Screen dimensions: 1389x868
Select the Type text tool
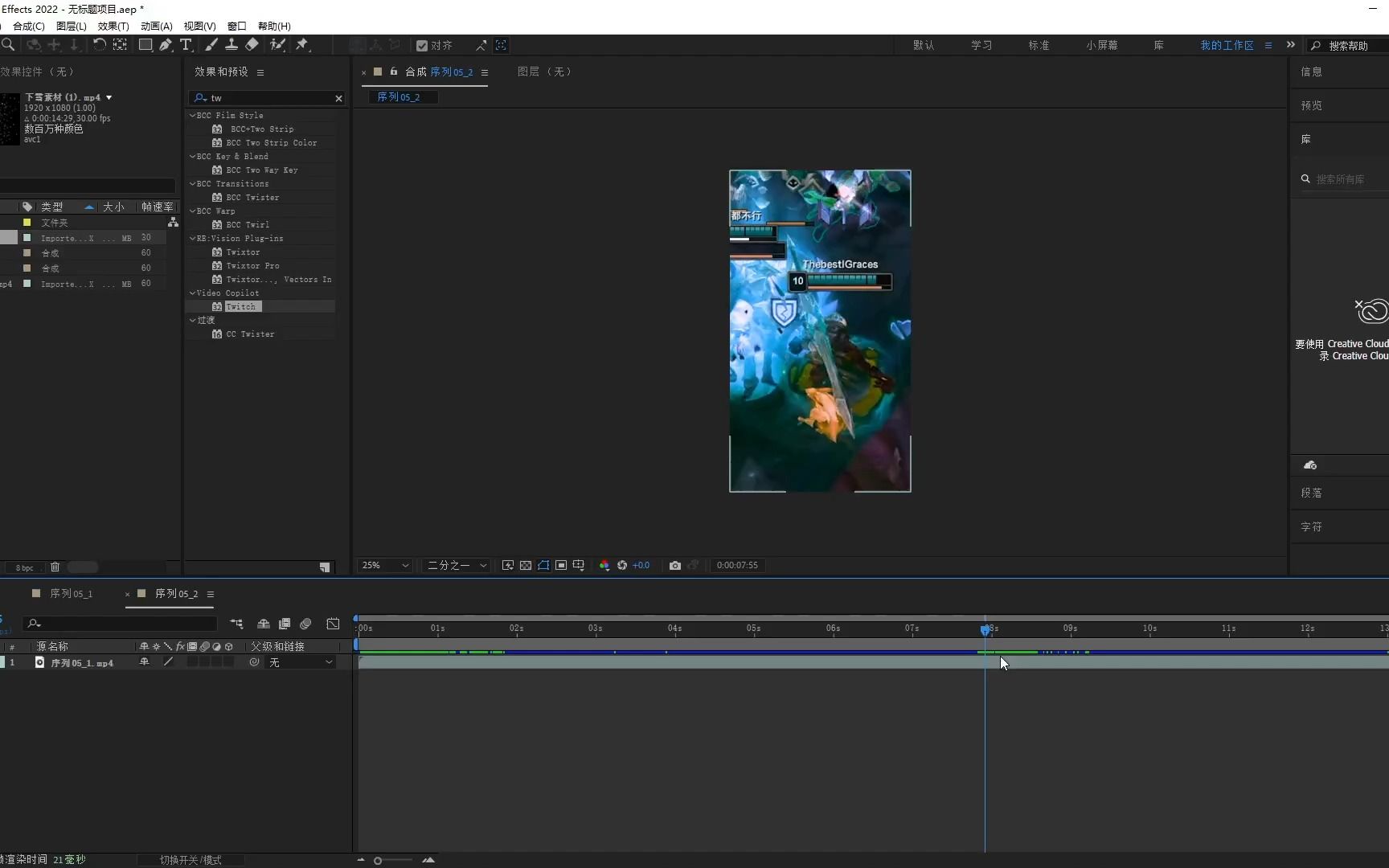tap(186, 45)
